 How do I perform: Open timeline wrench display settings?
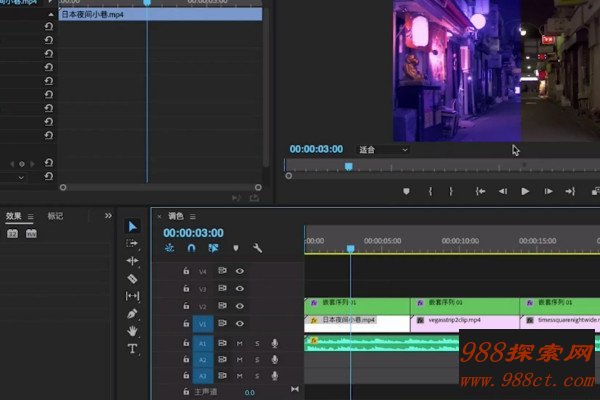(x=257, y=248)
